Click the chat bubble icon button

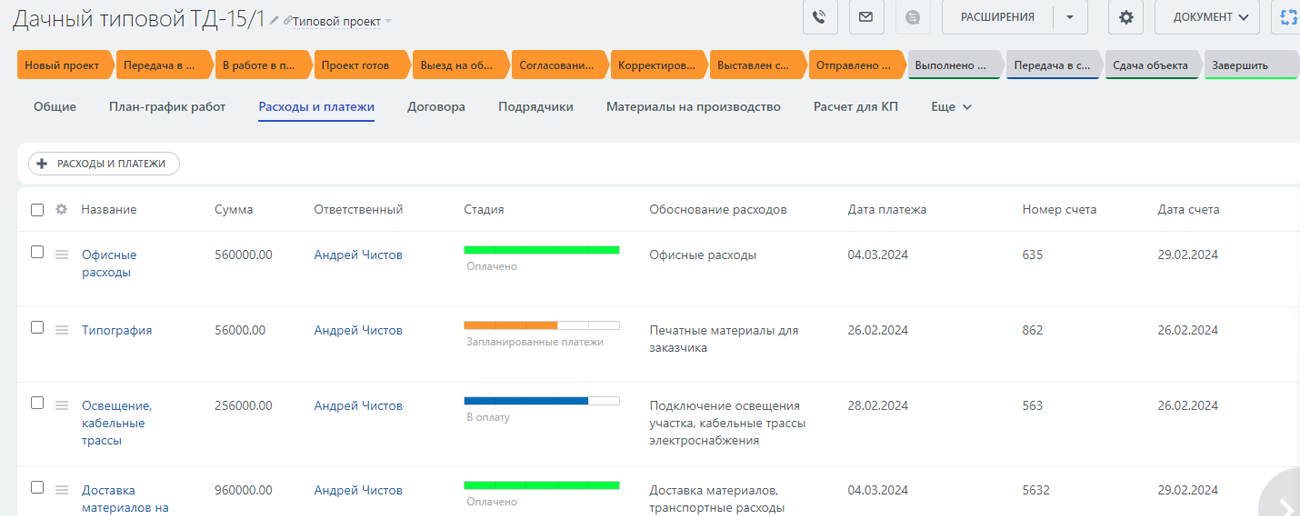[x=912, y=17]
